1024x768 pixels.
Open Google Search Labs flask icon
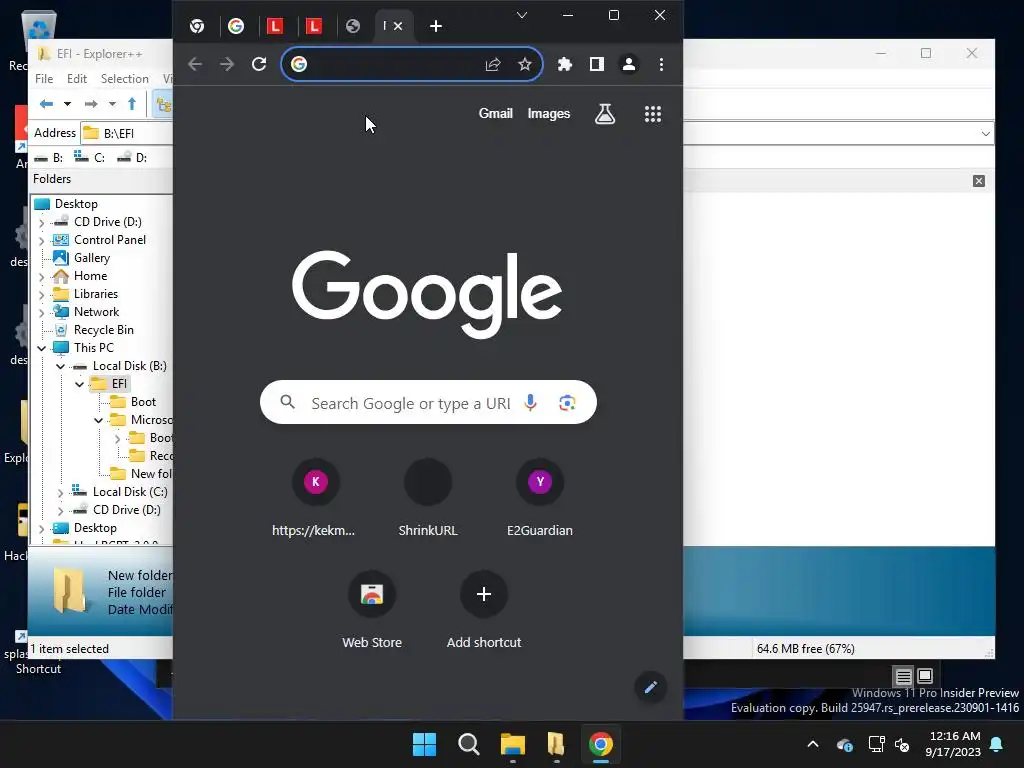click(x=605, y=114)
